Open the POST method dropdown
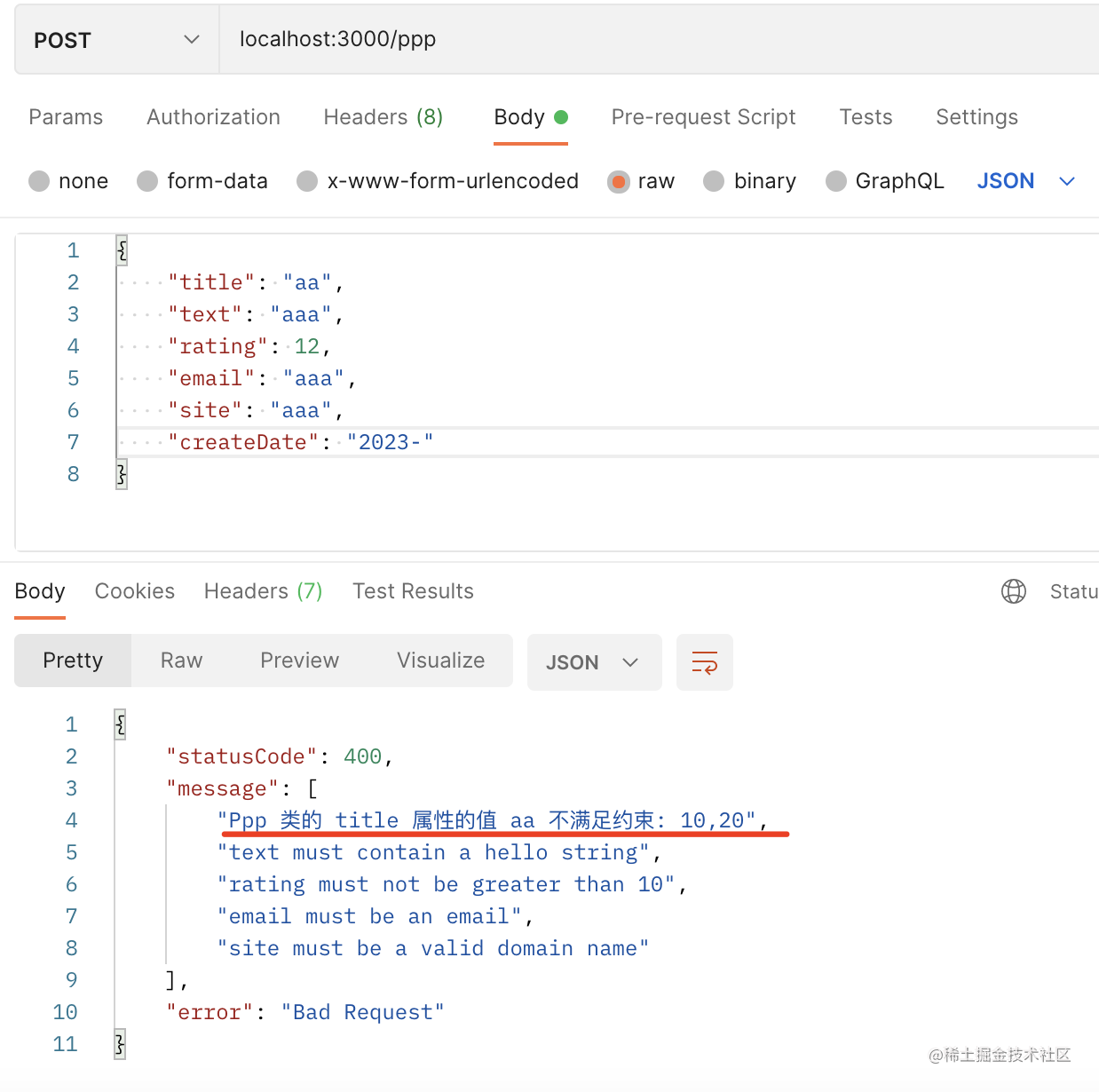The width and height of the screenshot is (1099, 1092). [x=116, y=40]
